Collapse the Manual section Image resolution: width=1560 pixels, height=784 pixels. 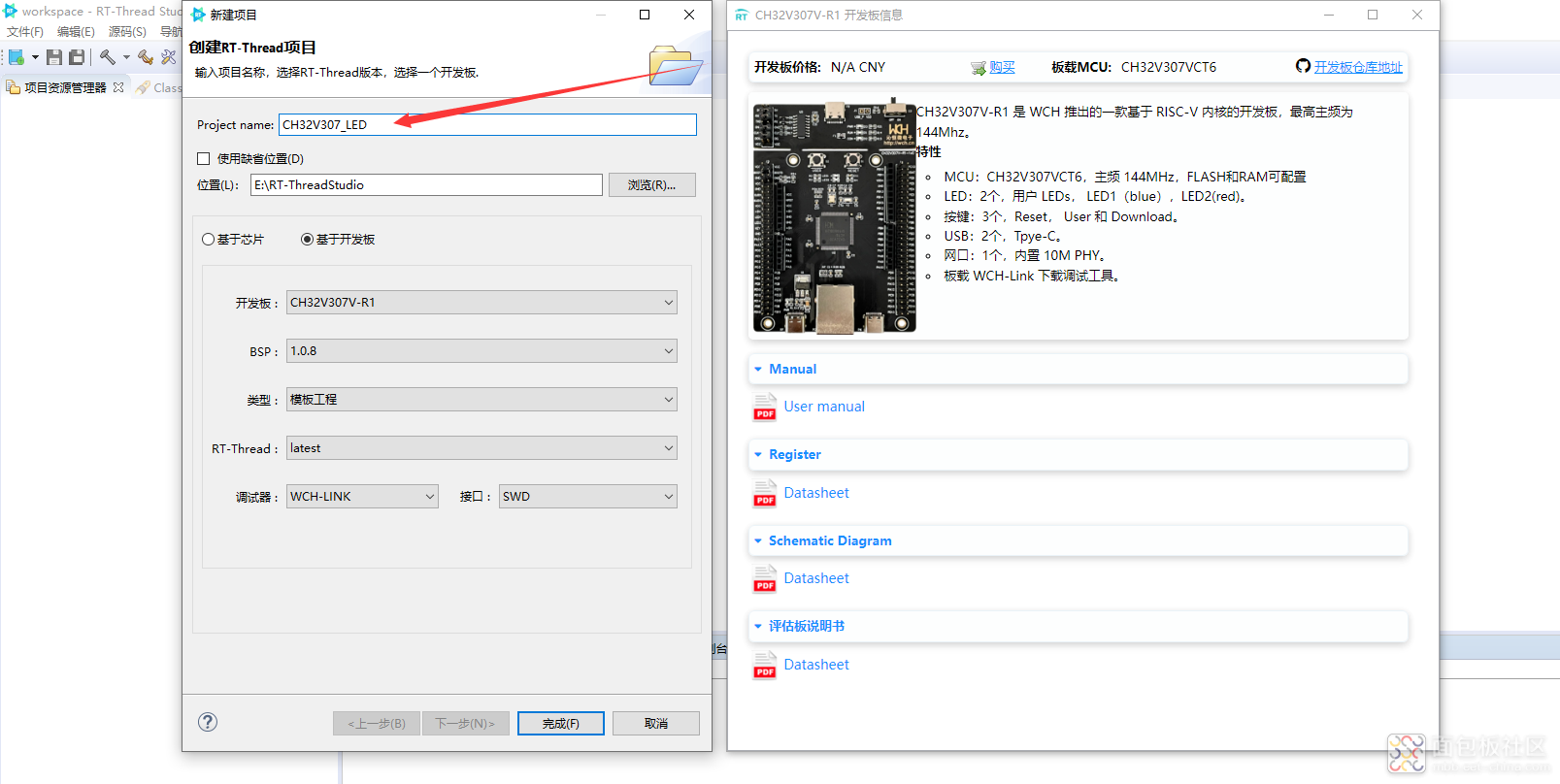758,370
